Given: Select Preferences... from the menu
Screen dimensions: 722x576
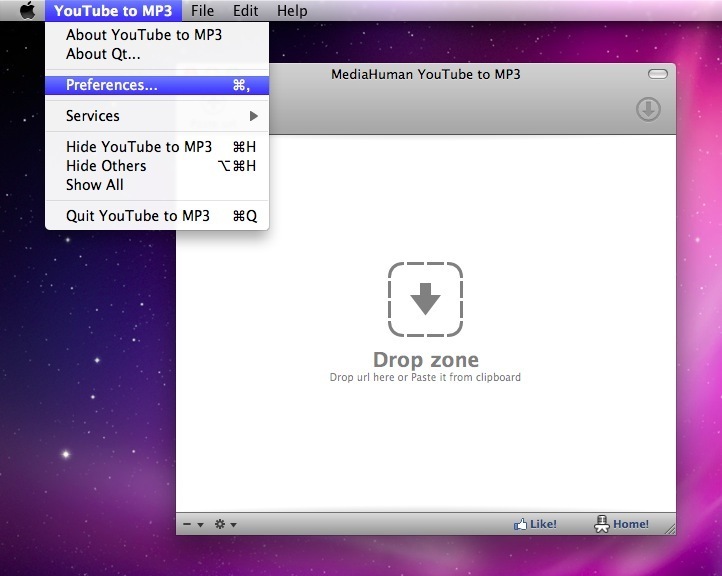Looking at the screenshot, I should coord(112,85).
